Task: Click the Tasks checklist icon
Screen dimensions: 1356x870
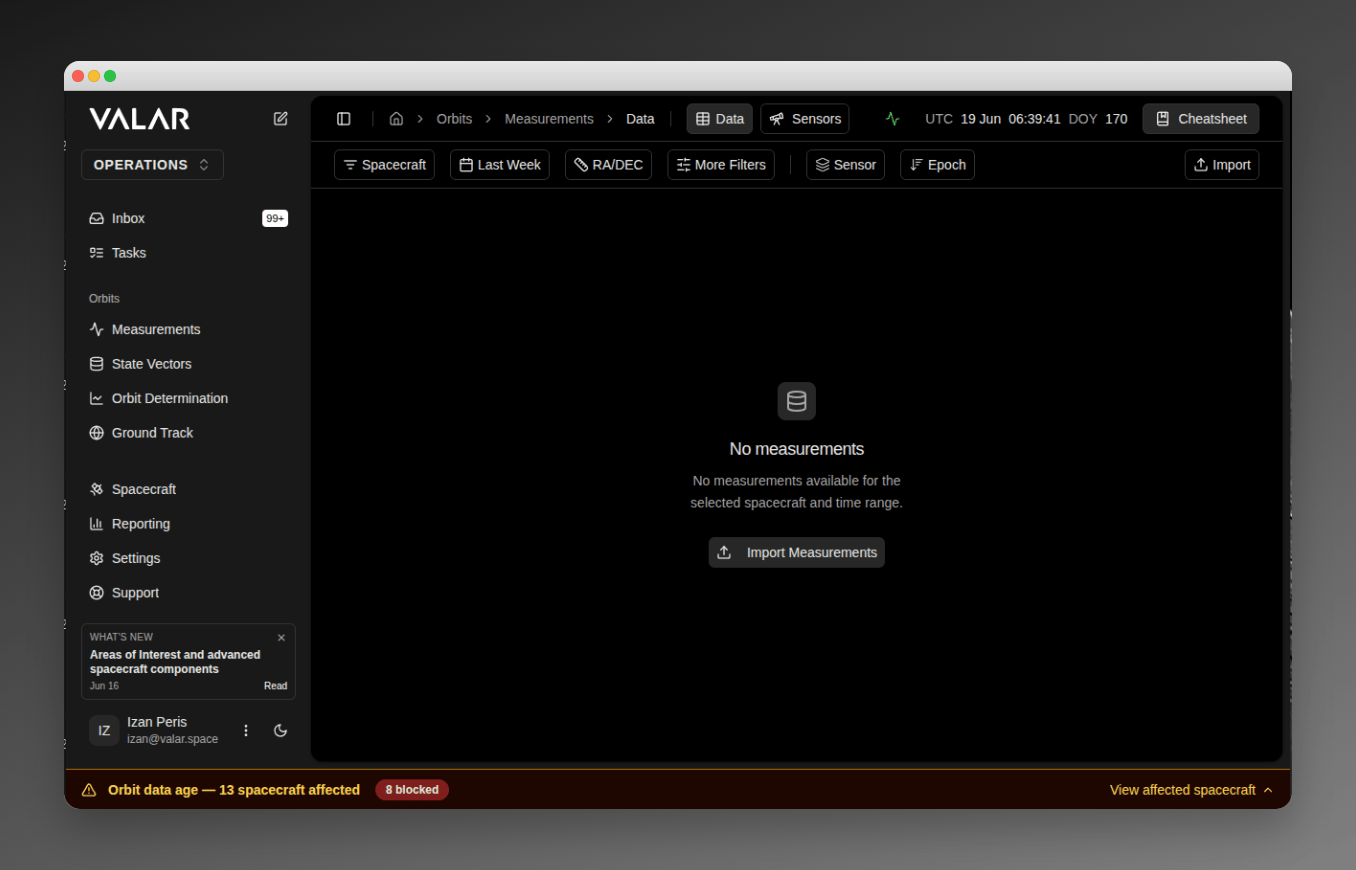Action: (97, 253)
